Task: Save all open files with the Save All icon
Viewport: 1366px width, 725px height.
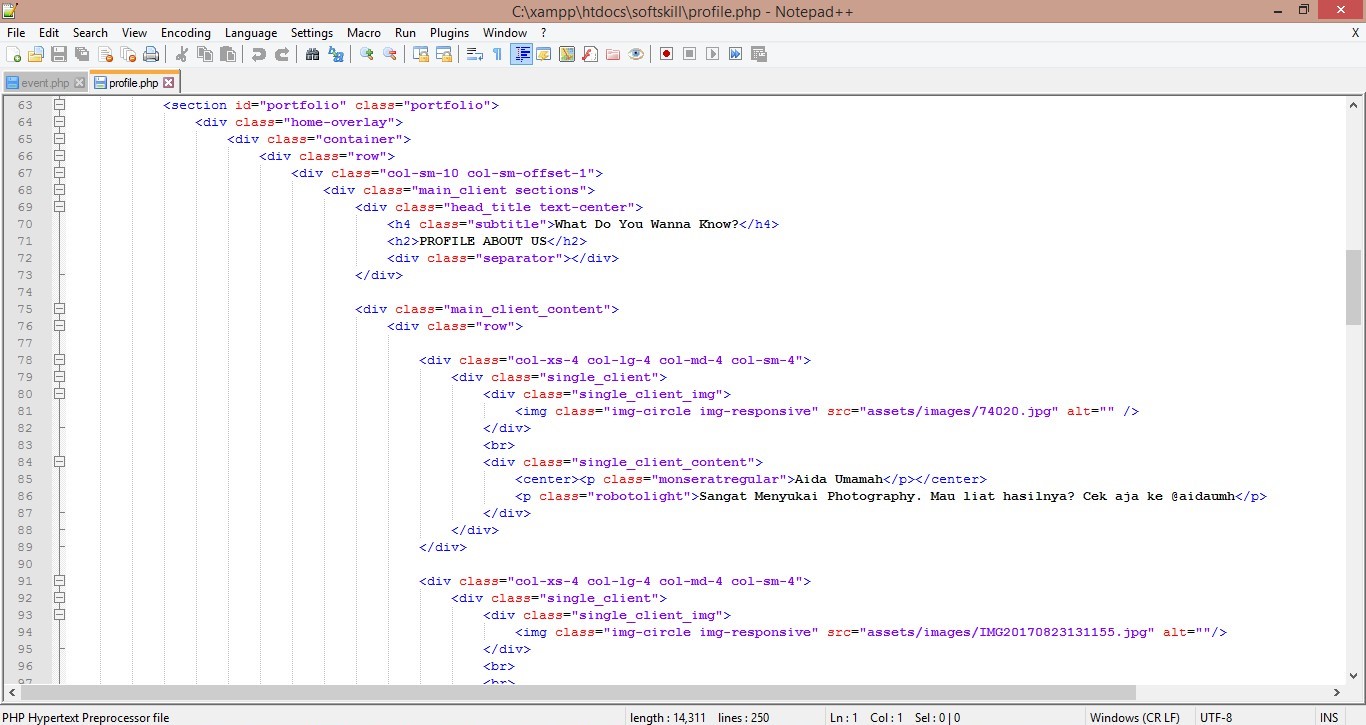Action: point(82,54)
